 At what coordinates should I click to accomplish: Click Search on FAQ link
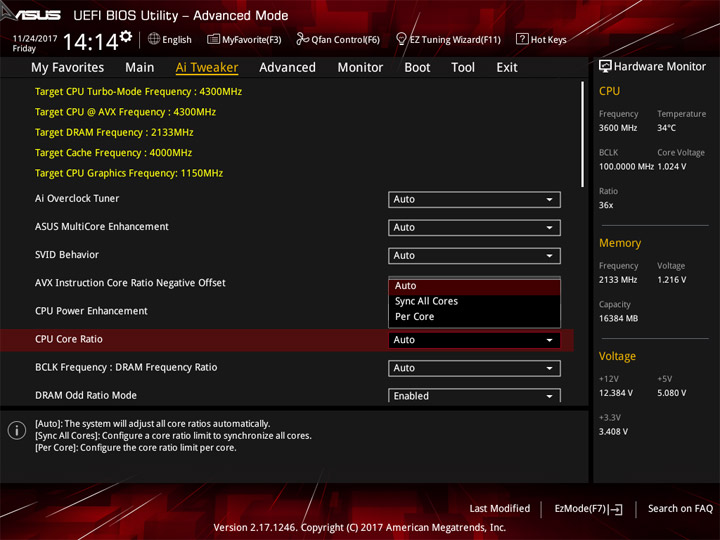coord(681,508)
